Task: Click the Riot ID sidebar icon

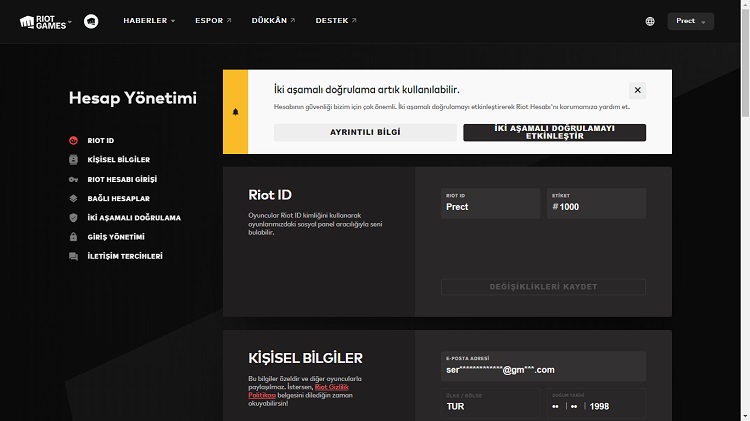Action: (x=73, y=140)
